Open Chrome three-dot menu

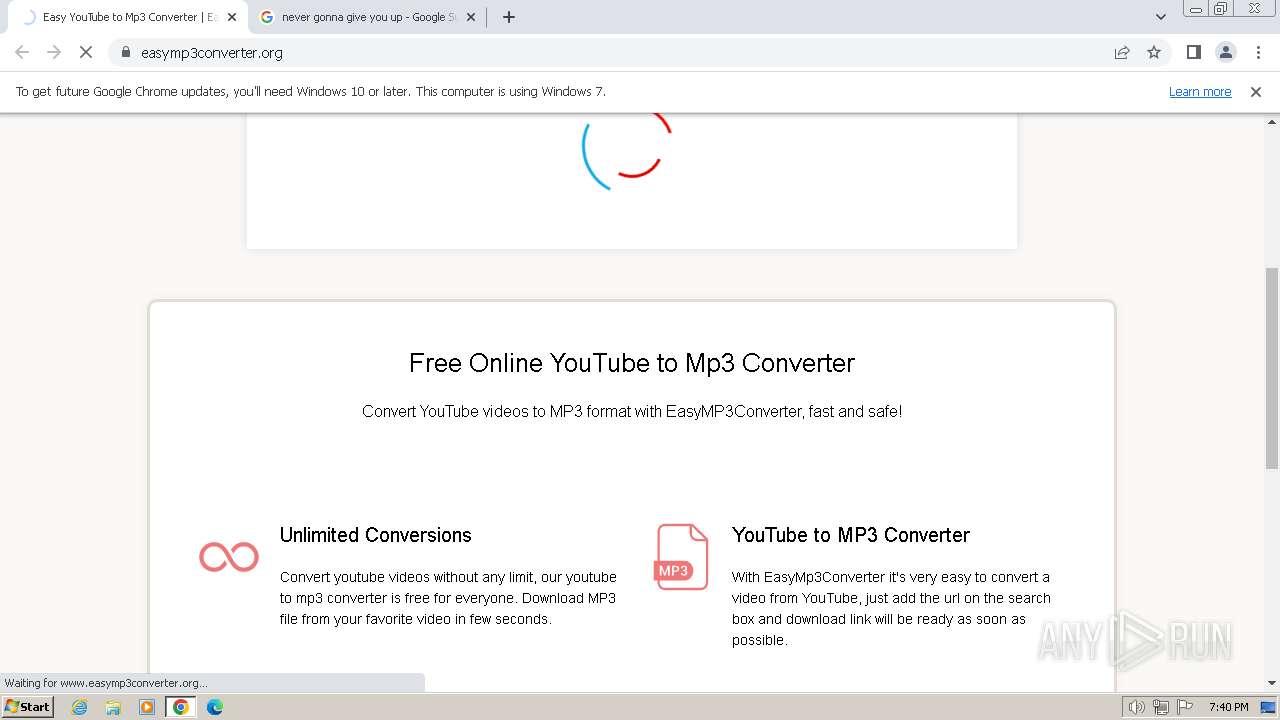pyautogui.click(x=1258, y=52)
